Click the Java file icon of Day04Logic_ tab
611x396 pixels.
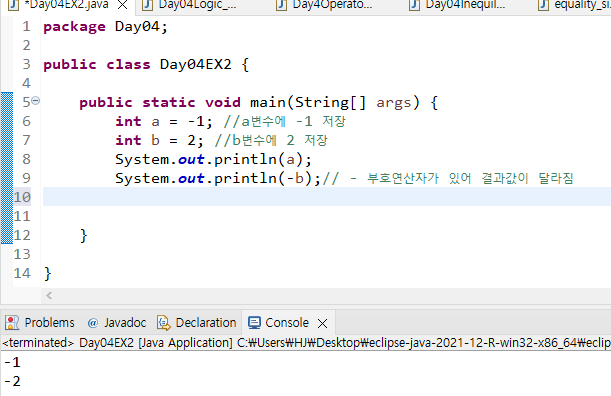(x=147, y=5)
